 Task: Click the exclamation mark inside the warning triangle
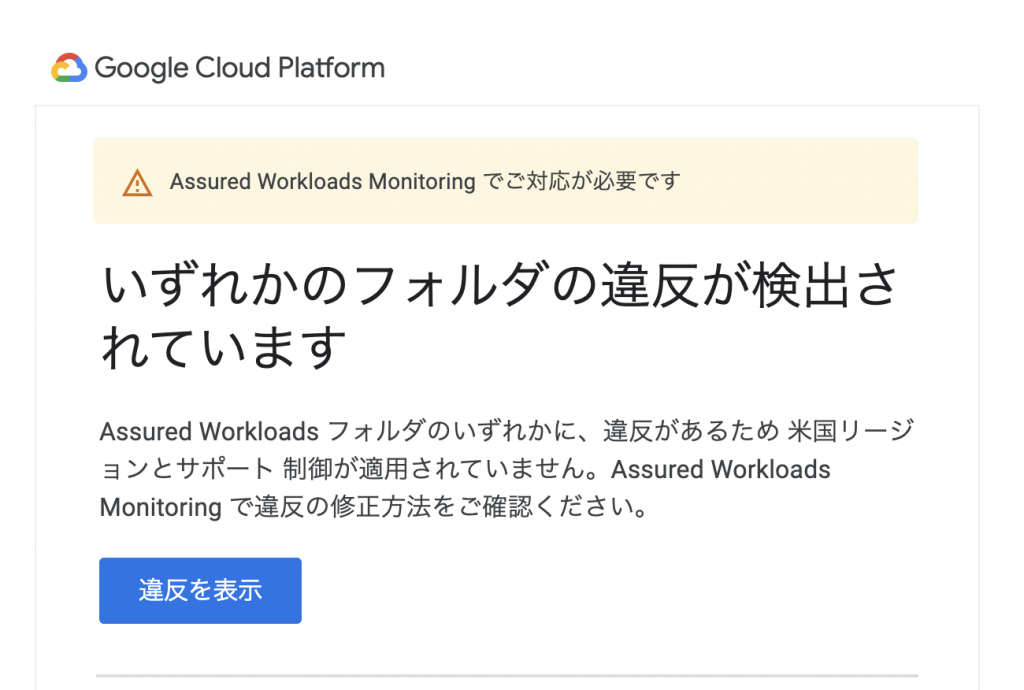pyautogui.click(x=138, y=183)
